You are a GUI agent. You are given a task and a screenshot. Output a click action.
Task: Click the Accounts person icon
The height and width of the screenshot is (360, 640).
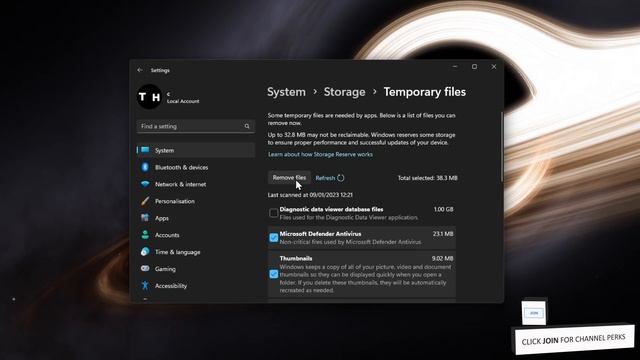click(x=145, y=235)
